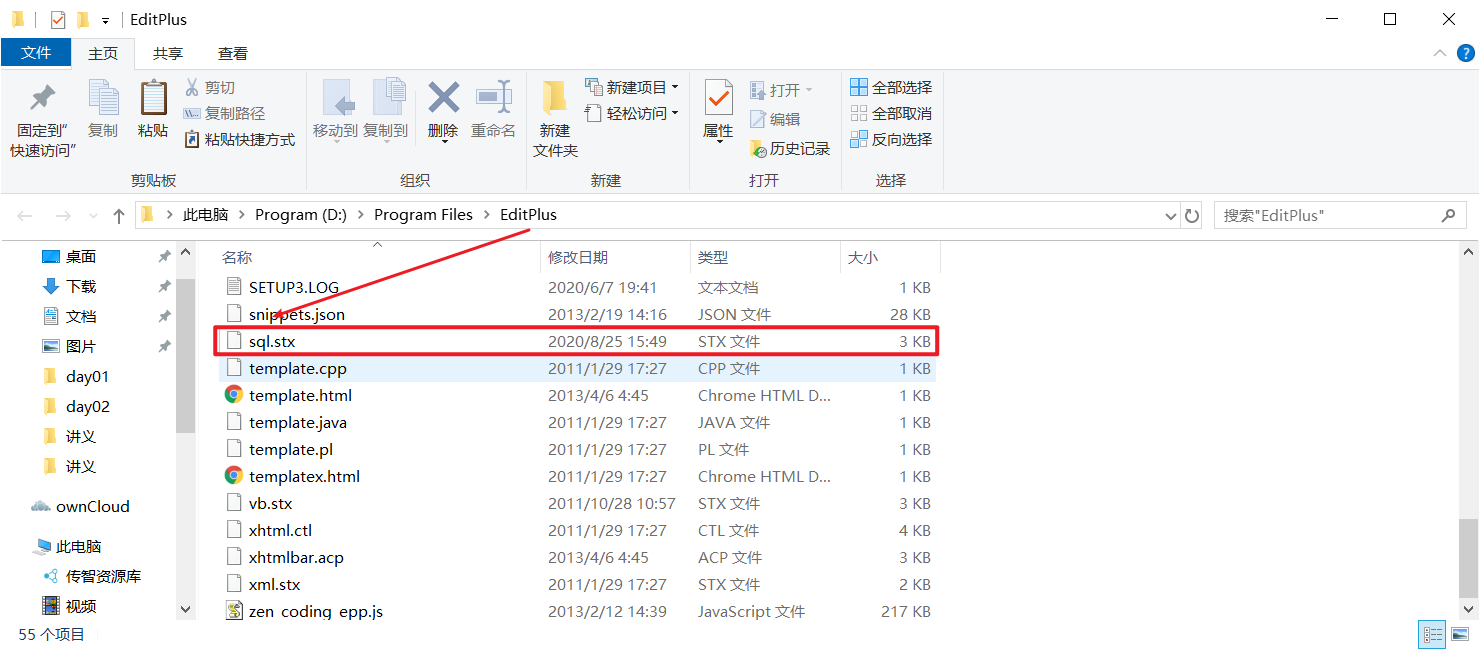Click the 搜索"EditPlus" search field
This screenshot has height=650, width=1480.
point(1340,215)
